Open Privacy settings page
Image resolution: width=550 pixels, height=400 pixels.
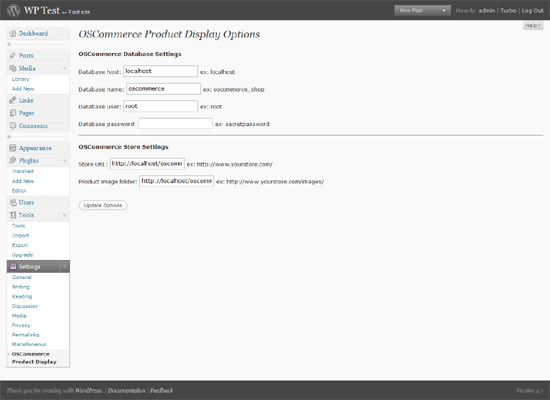21,325
